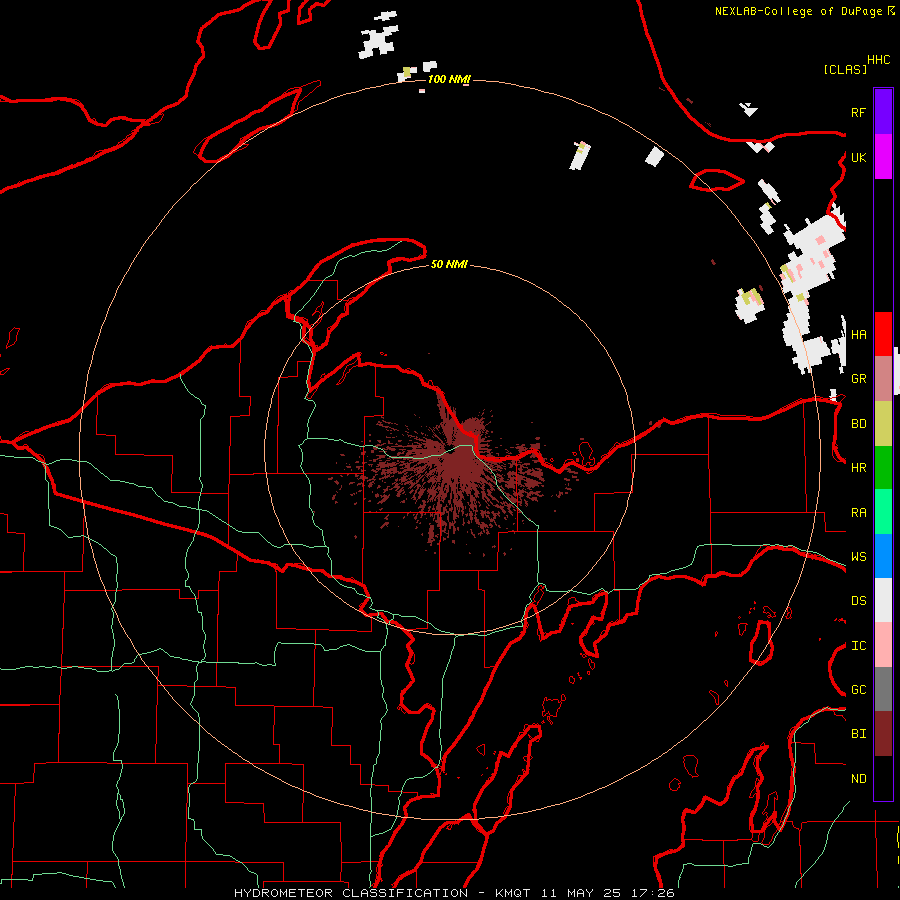The width and height of the screenshot is (900, 900).
Task: Click the DS legend label
Action: 858,601
